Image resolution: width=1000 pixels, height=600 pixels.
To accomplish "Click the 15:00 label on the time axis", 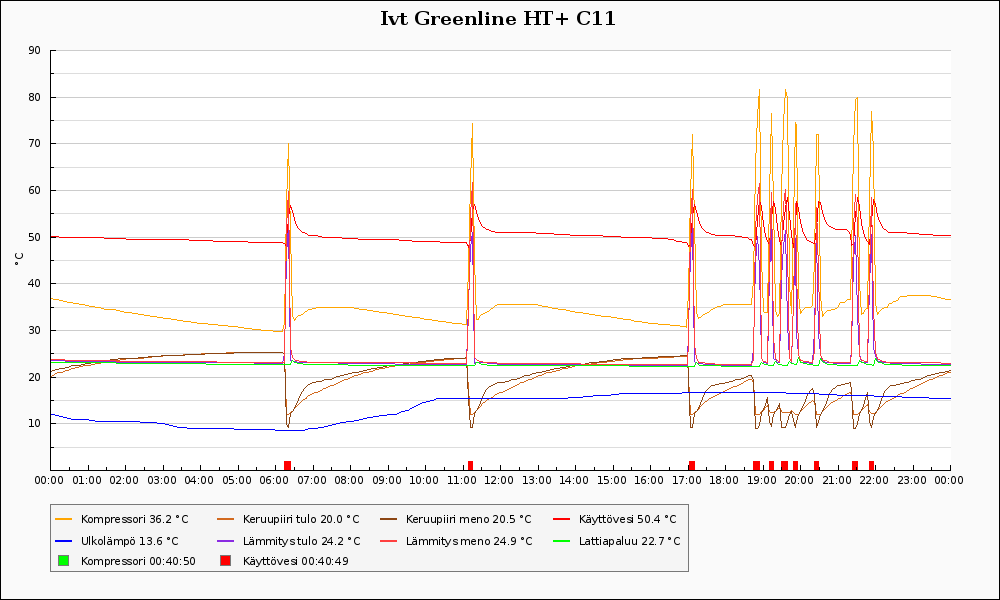I will (x=612, y=480).
